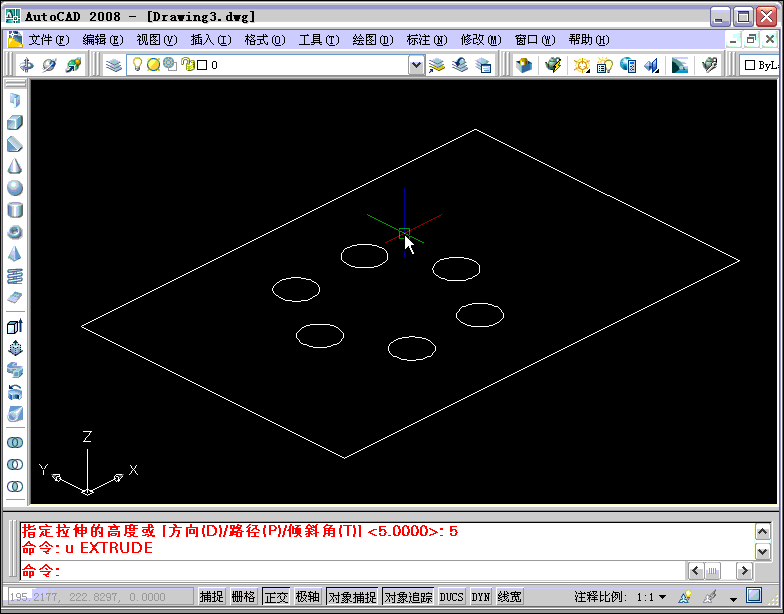Click Layer Previous icon
This screenshot has height=614, width=784.
[x=460, y=65]
